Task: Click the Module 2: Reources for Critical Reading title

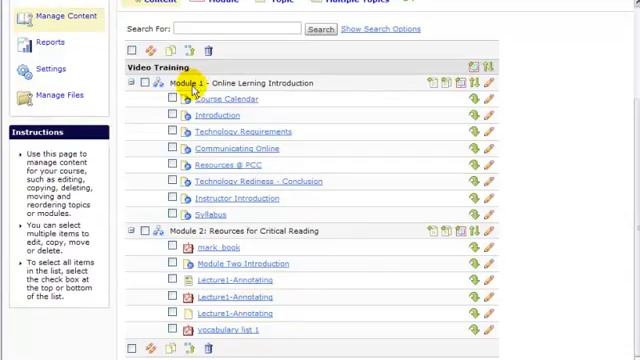Action: click(244, 231)
